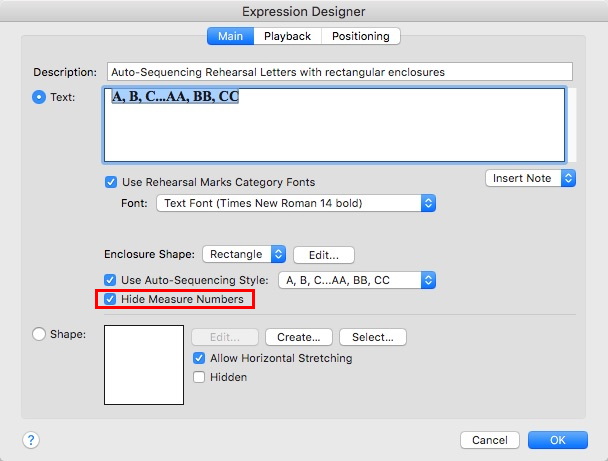Click the Description text field
608x461 pixels.
point(339,72)
